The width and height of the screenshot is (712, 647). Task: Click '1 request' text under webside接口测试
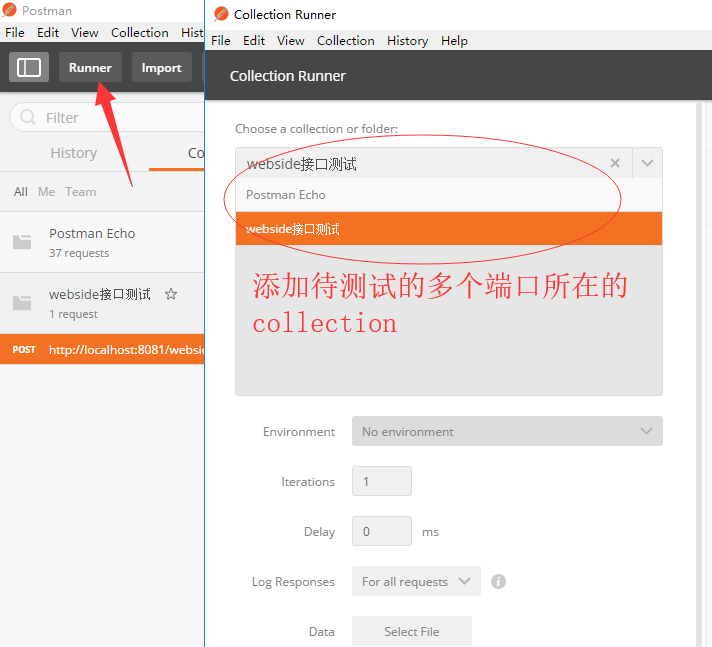(73, 314)
